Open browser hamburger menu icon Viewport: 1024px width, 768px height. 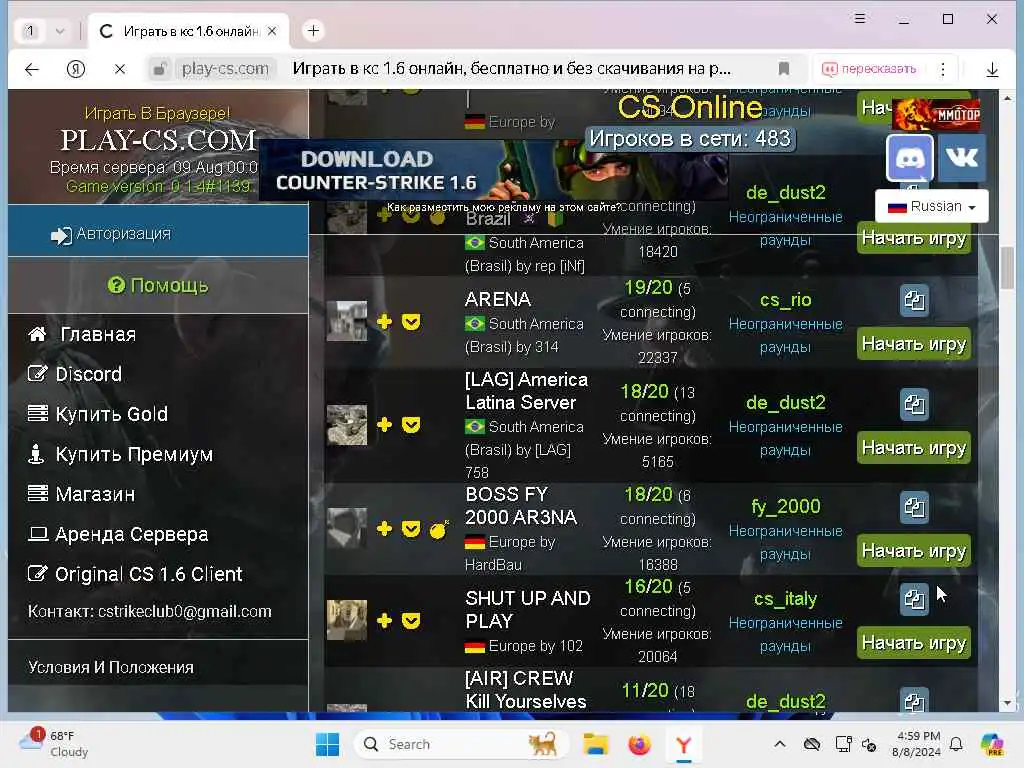[x=860, y=19]
